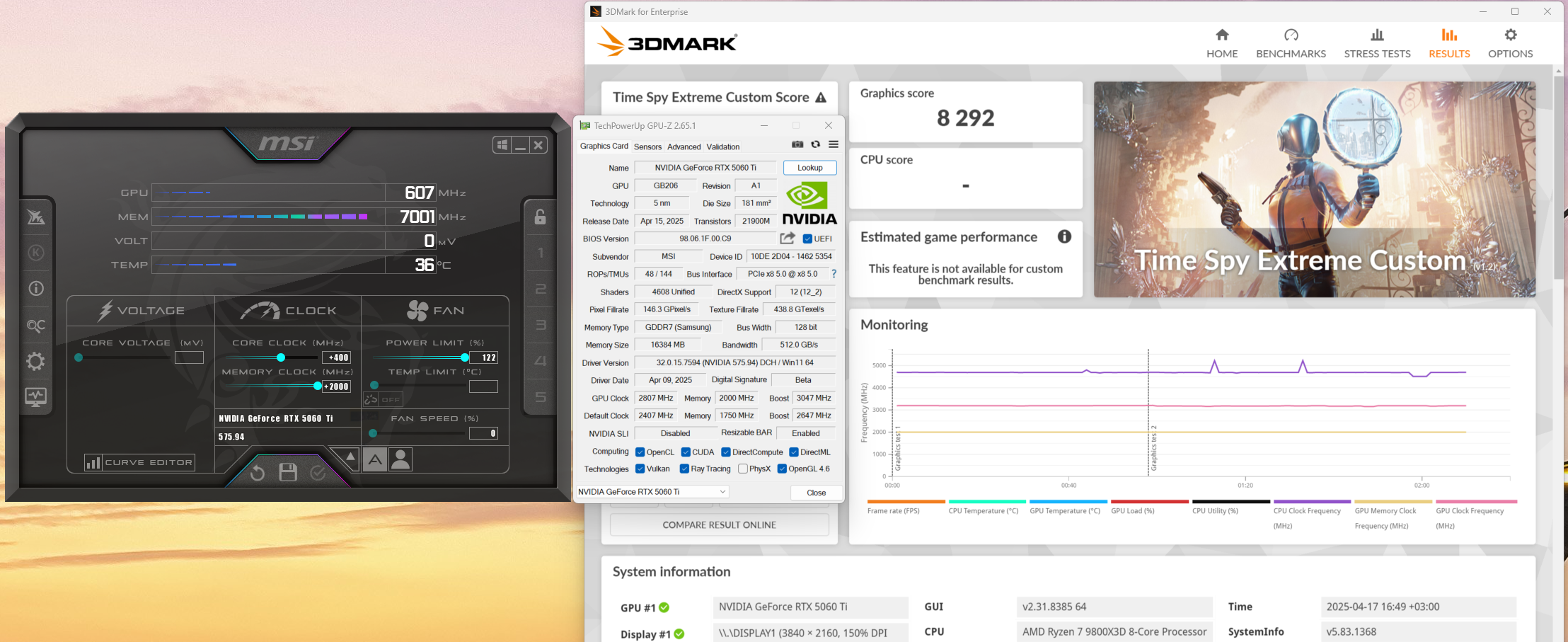Click Estimated game performance info icon
1568x642 pixels.
[x=1064, y=236]
